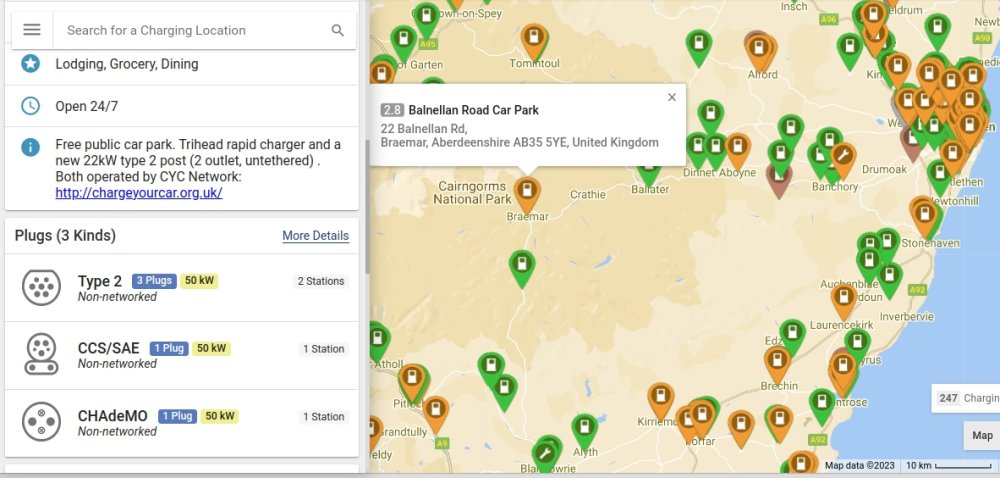Click the 247 Charging locations counter

pyautogui.click(x=966, y=398)
